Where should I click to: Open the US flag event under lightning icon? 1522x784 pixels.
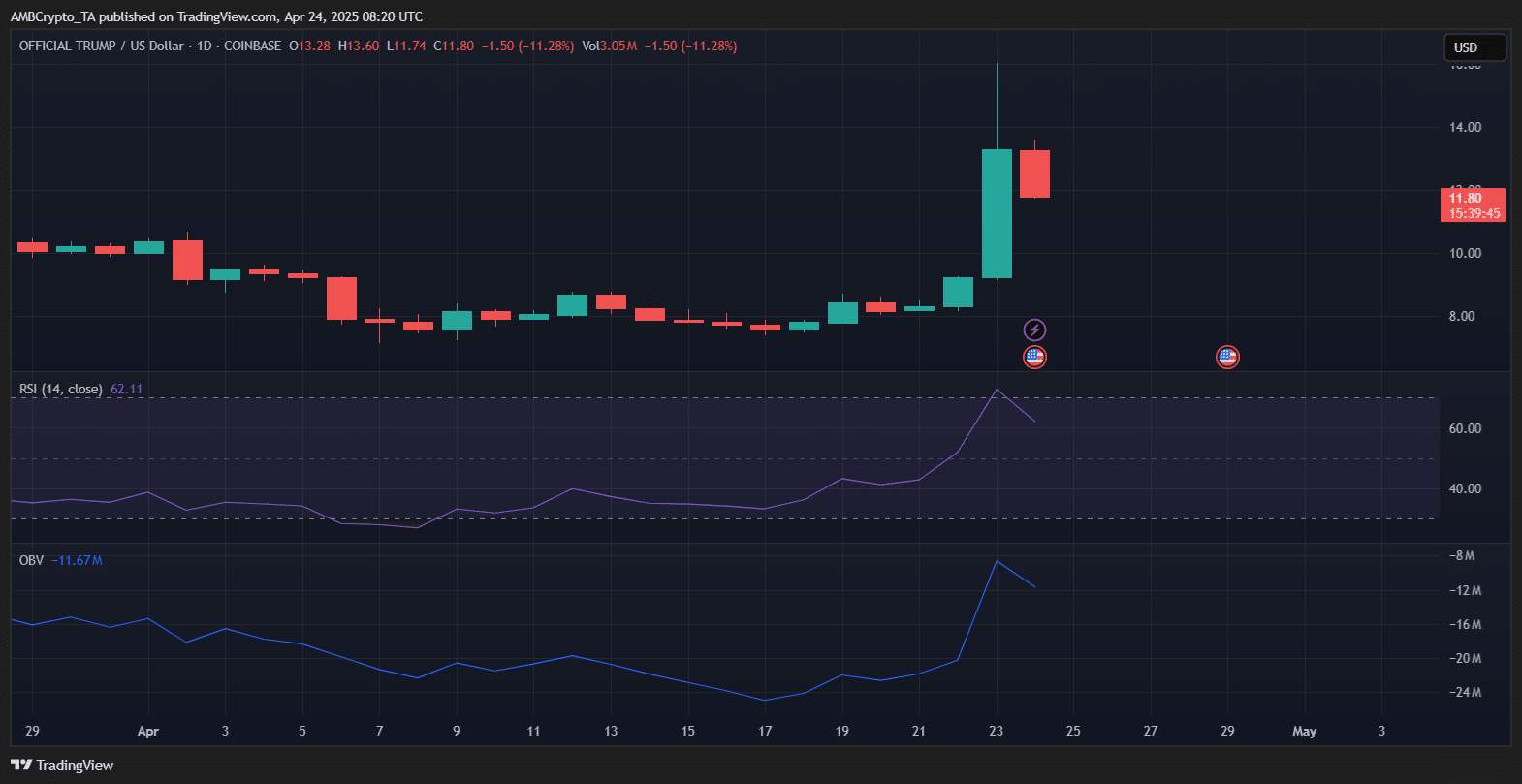[x=1034, y=358]
